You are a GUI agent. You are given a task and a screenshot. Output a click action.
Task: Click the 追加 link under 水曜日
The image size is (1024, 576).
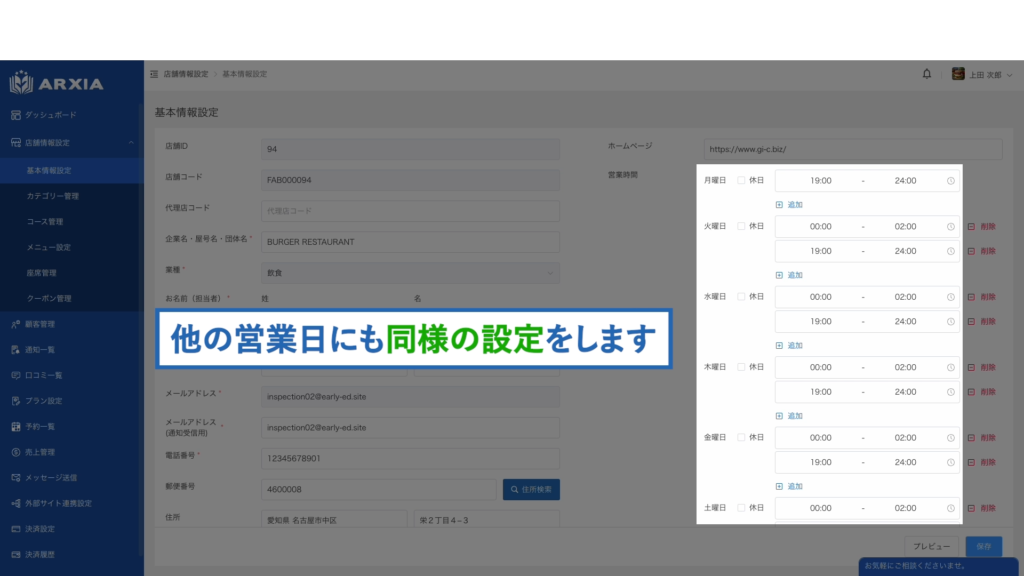click(x=795, y=345)
